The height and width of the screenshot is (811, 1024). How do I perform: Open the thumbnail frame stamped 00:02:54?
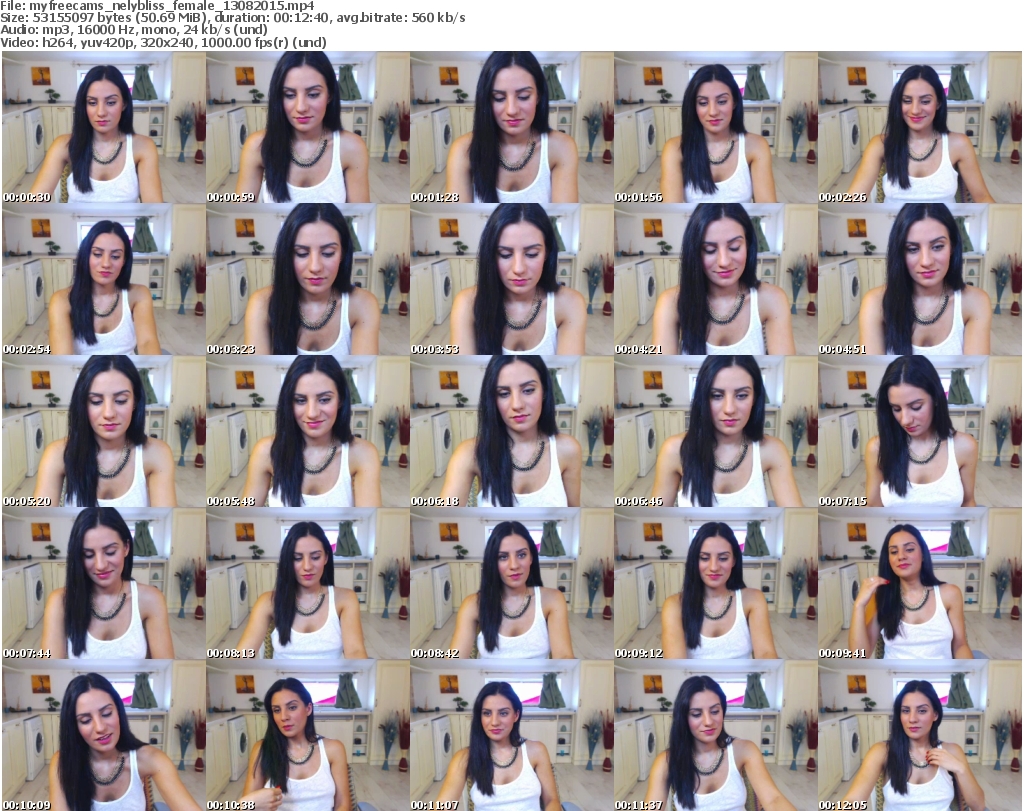(x=104, y=279)
